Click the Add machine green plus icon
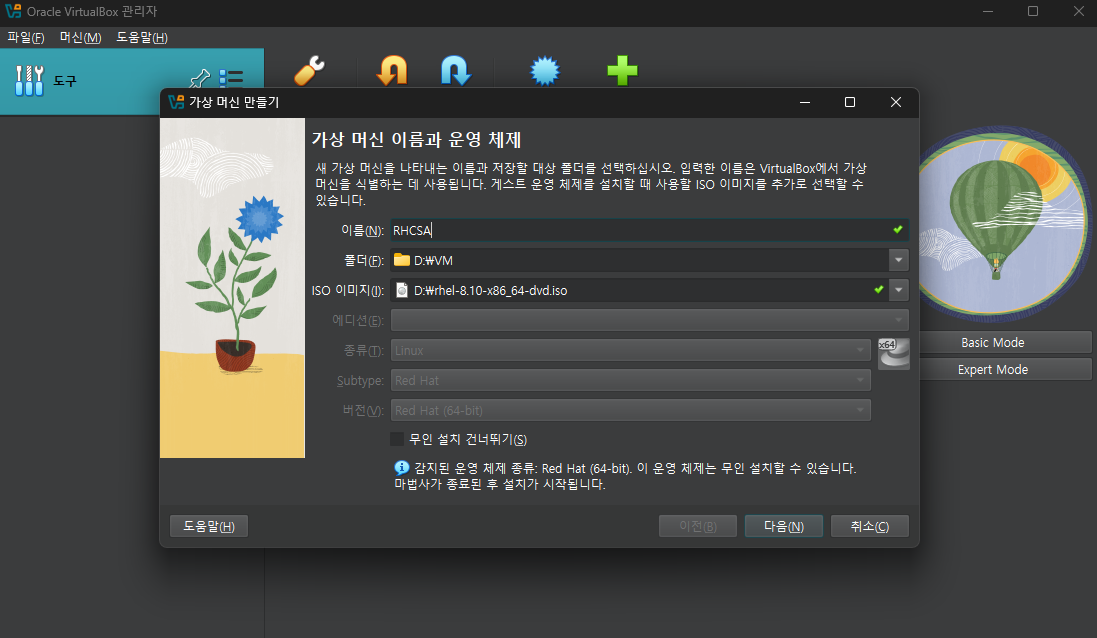The width and height of the screenshot is (1097, 638). click(x=622, y=71)
